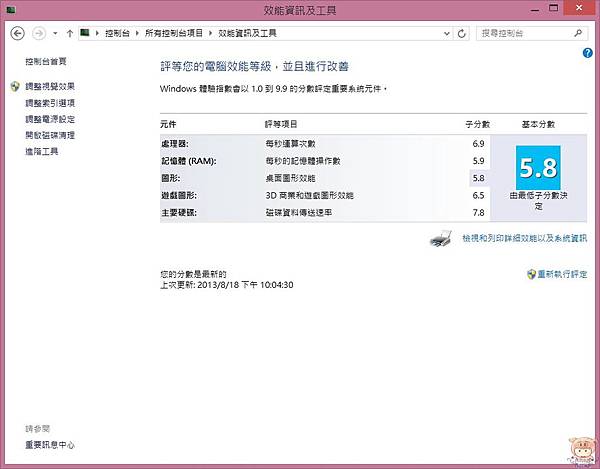Click the 子分數 column header
Screen dimensions: 600x469
(478, 124)
